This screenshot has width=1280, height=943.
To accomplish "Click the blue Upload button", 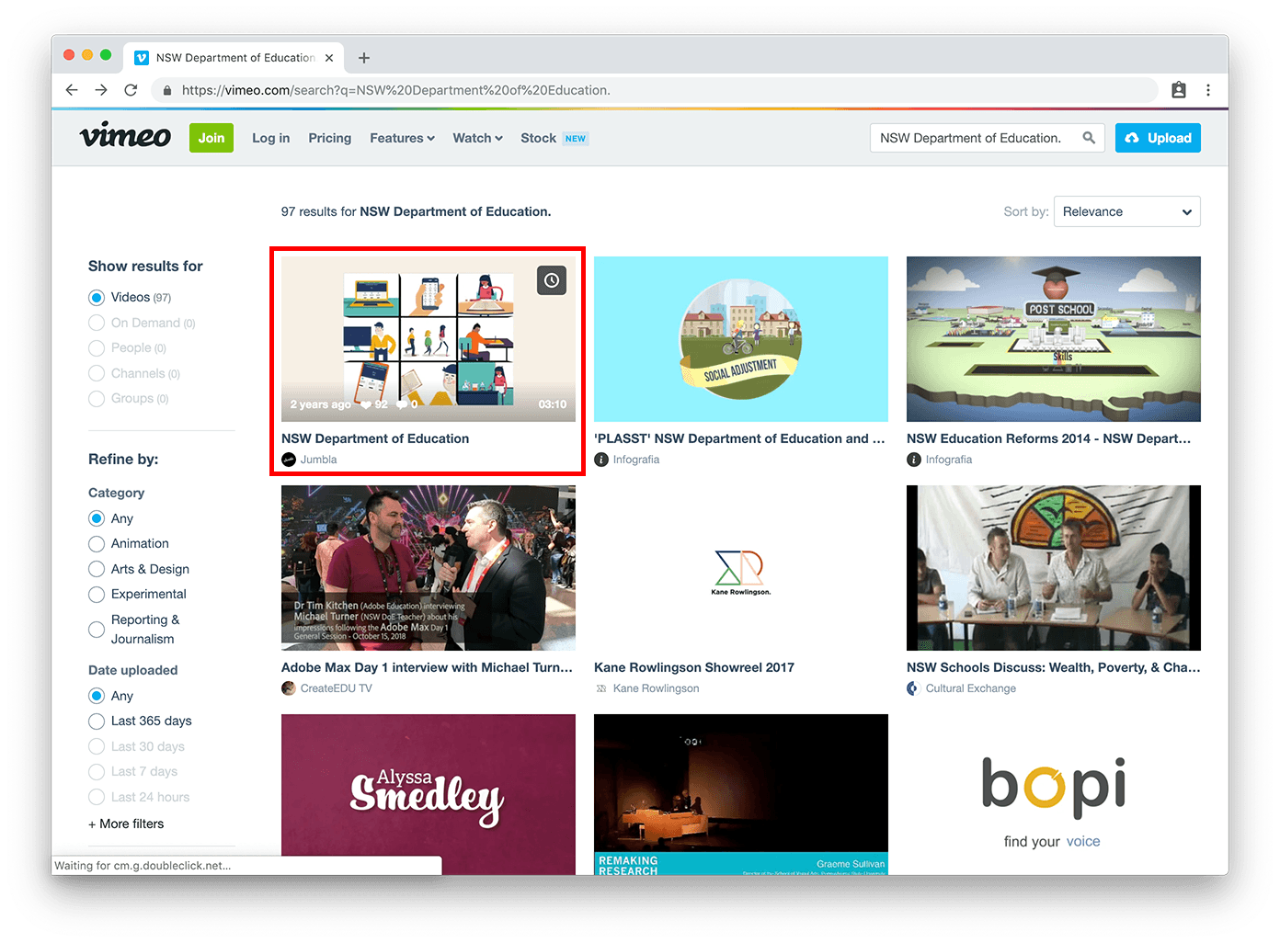I will pos(1158,138).
